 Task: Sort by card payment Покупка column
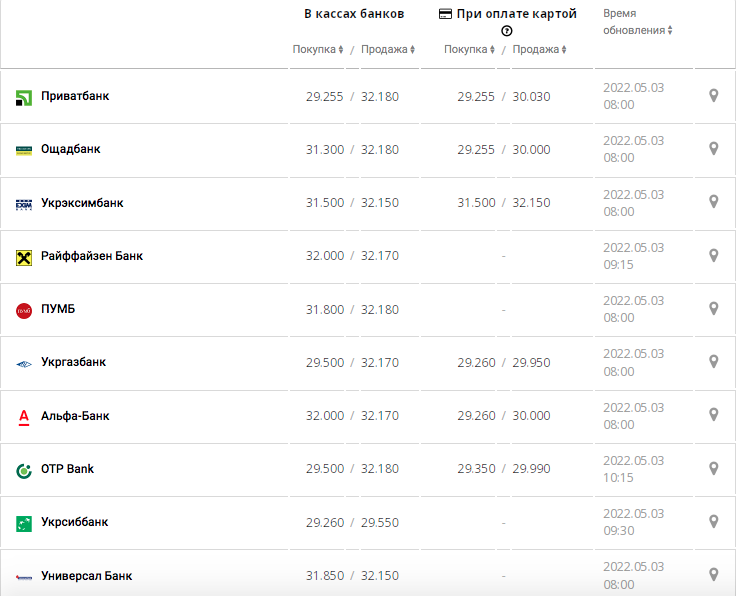click(470, 49)
